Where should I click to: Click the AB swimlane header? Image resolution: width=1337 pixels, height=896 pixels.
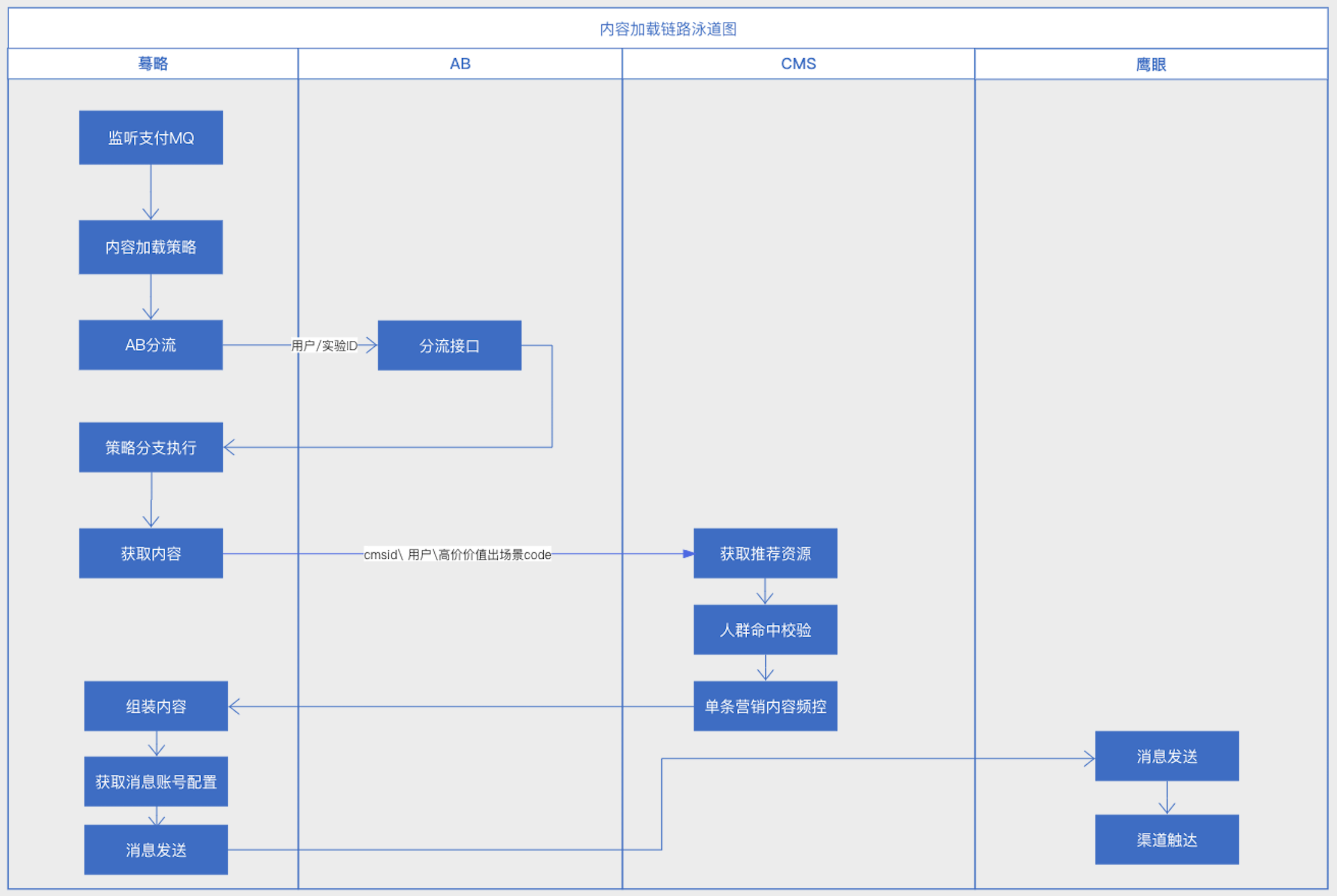pos(460,64)
